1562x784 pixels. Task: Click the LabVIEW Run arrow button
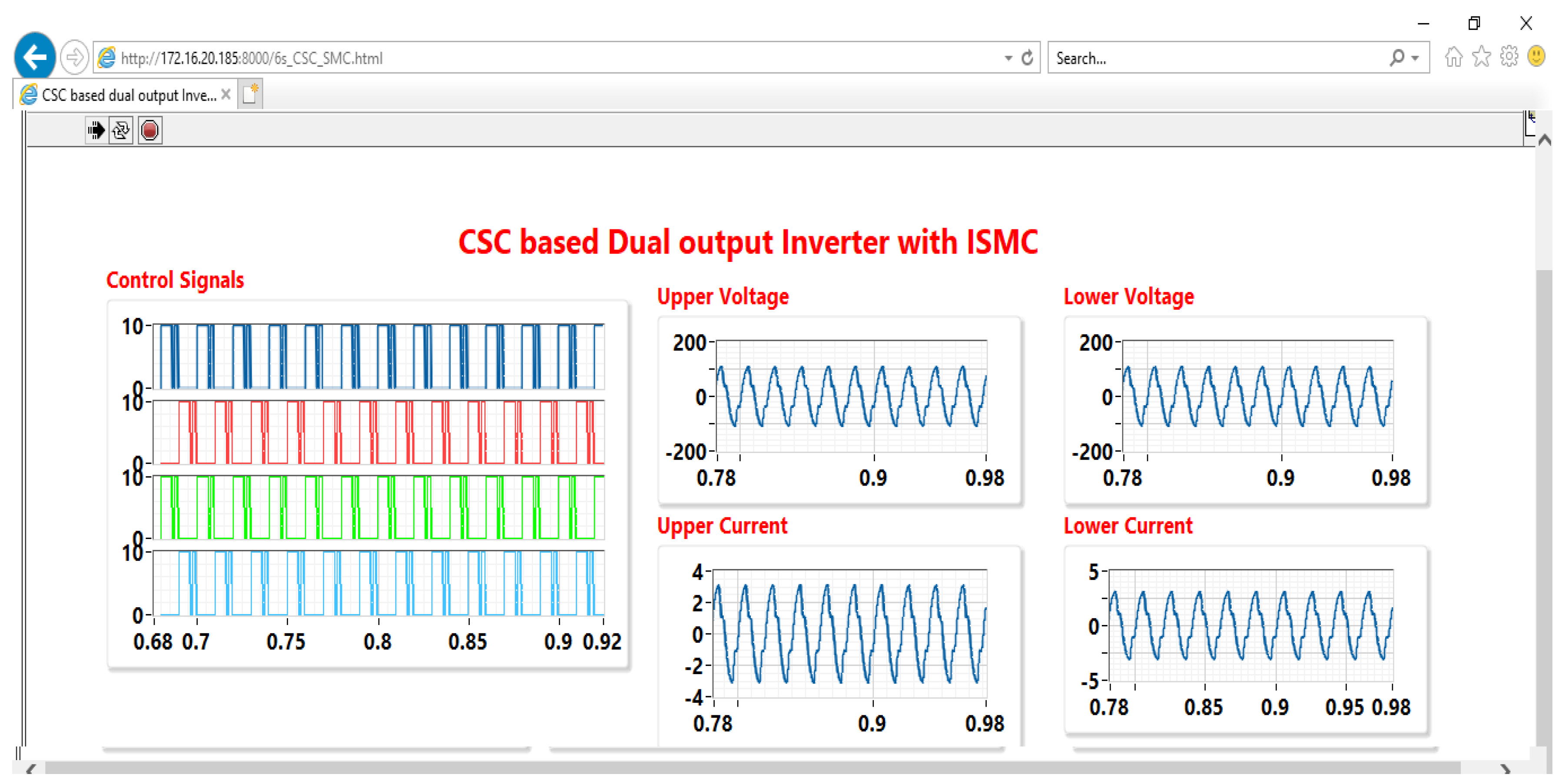96,130
